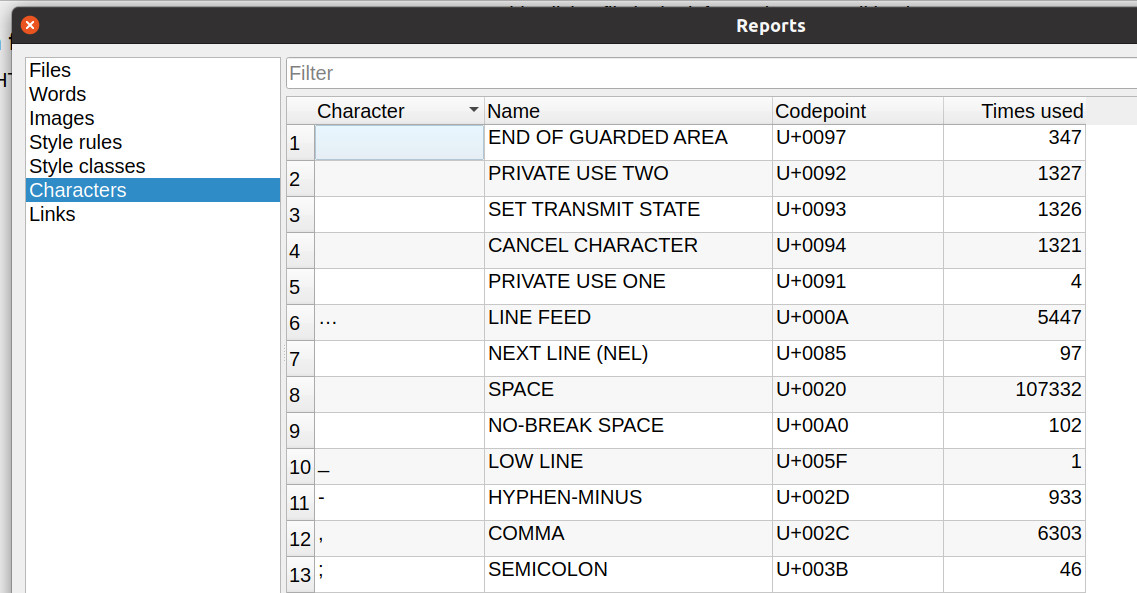Select Style classes in sidebar
The height and width of the screenshot is (593, 1137).
pyautogui.click(x=87, y=166)
